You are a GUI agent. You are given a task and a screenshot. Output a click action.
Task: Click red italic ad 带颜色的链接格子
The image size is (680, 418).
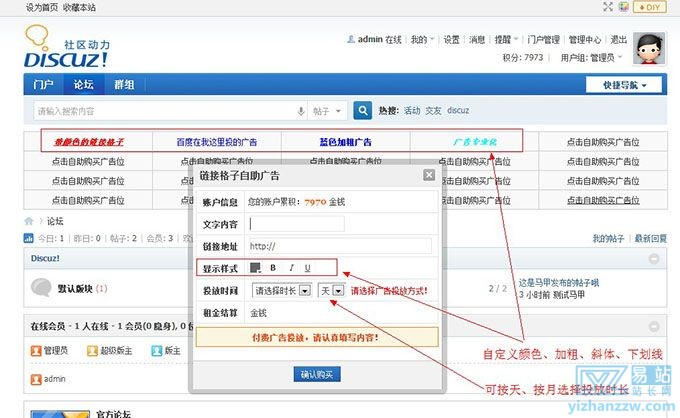[x=88, y=142]
